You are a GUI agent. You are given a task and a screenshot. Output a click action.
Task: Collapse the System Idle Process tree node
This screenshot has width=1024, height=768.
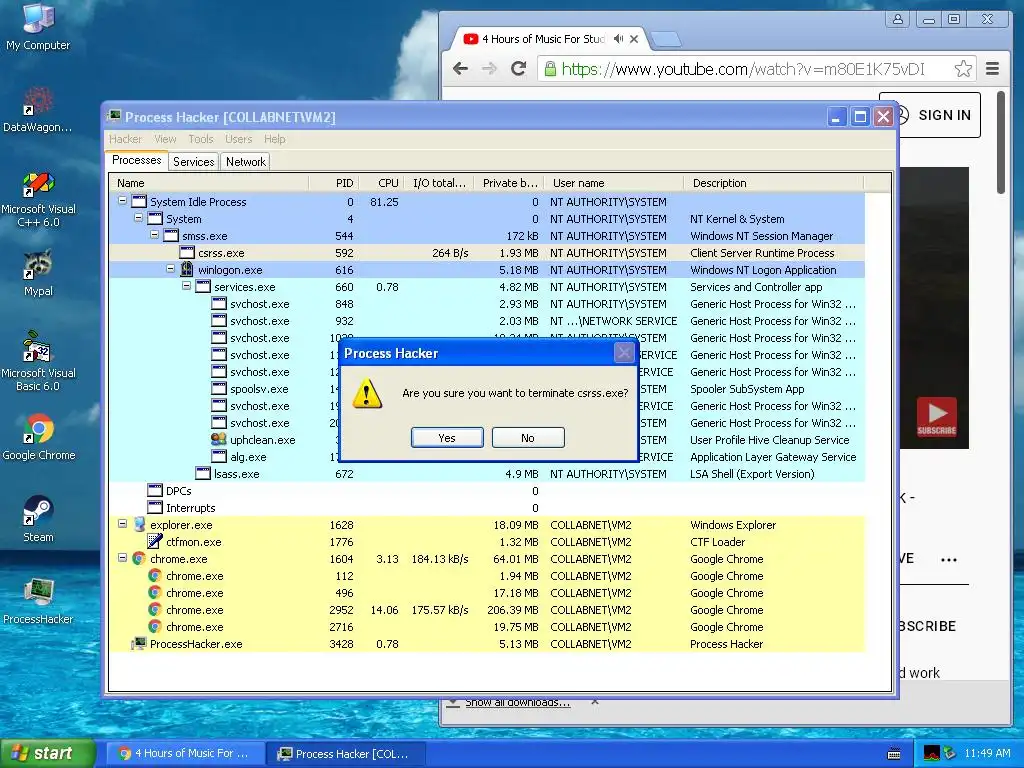(122, 201)
